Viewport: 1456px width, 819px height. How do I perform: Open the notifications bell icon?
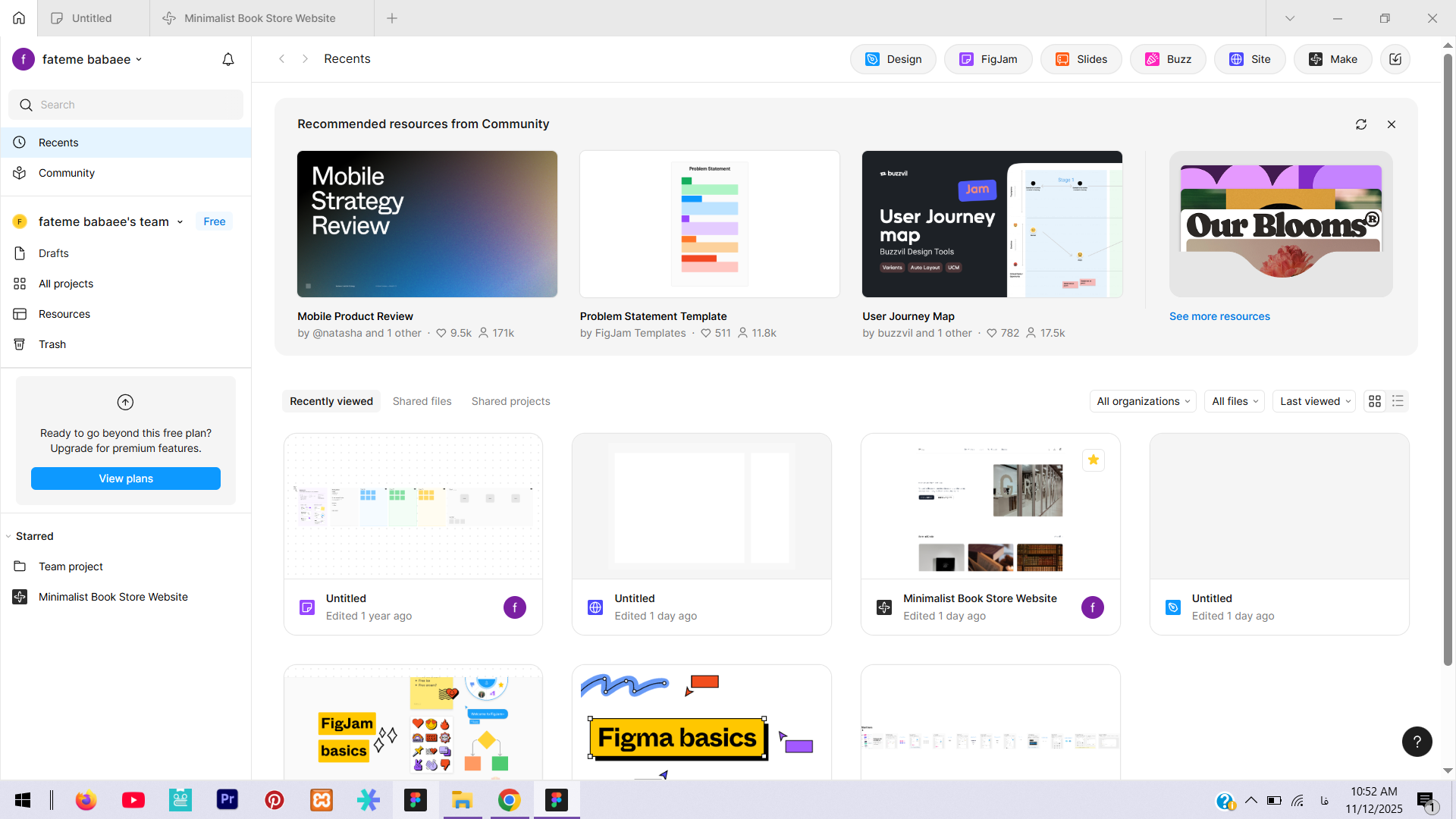[x=228, y=59]
